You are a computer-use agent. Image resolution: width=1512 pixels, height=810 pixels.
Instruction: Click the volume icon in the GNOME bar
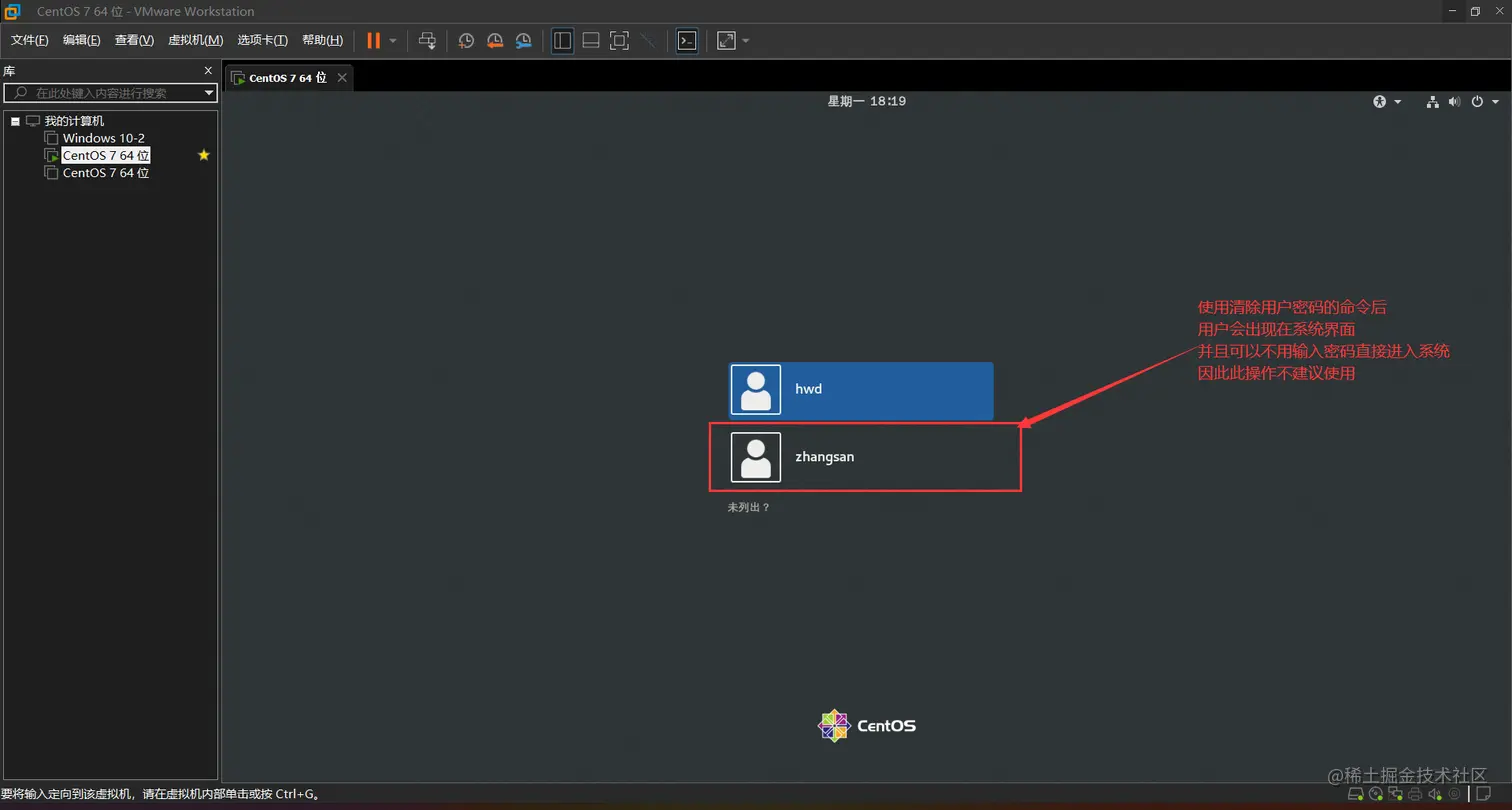tap(1454, 101)
